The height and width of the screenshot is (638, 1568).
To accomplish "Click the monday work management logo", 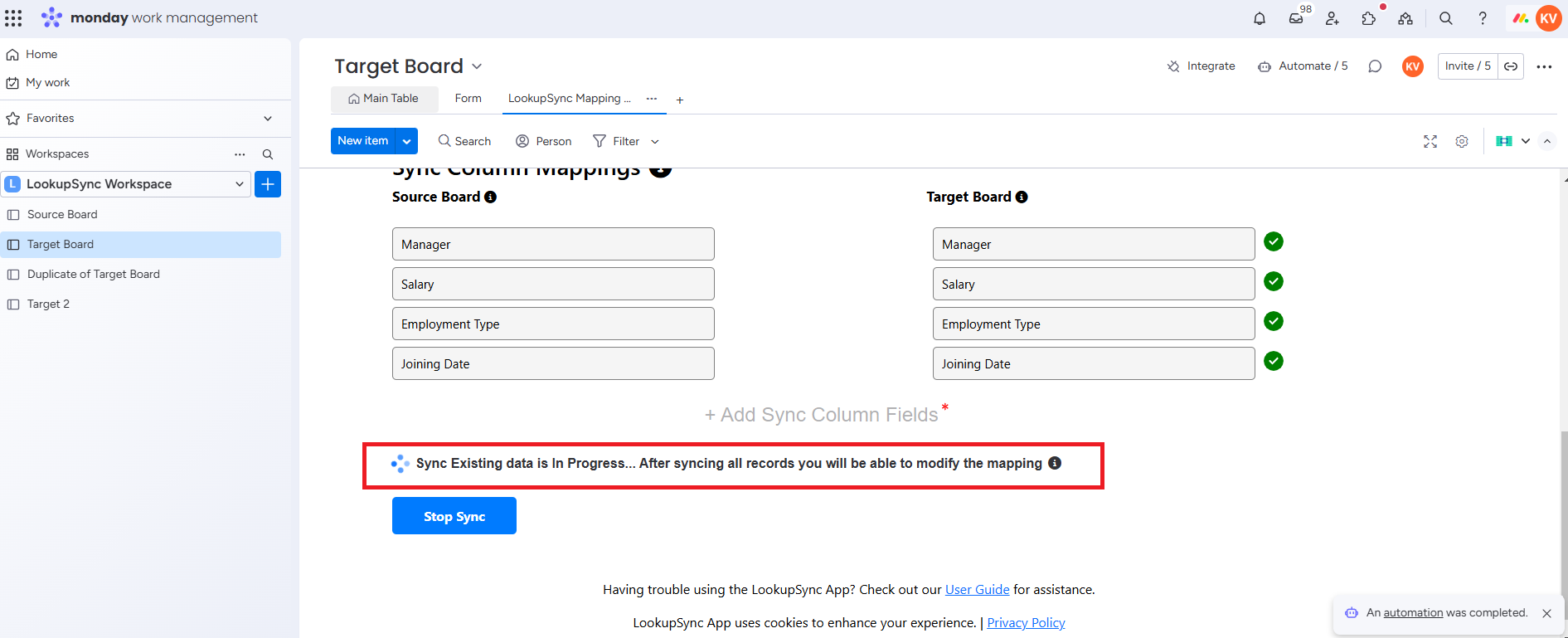I will coord(149,17).
